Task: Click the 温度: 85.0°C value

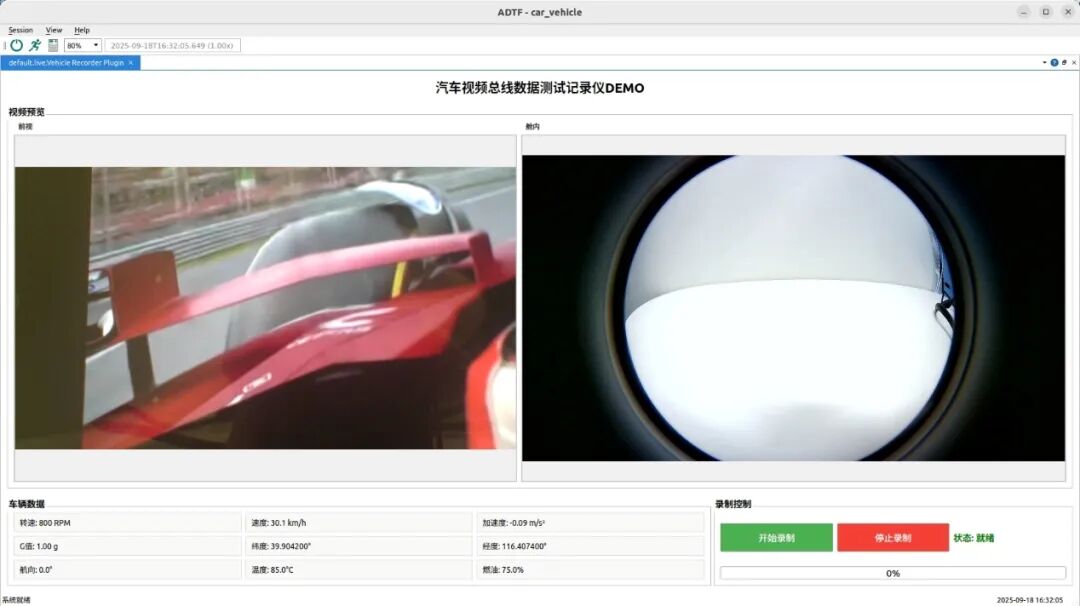Action: click(358, 570)
